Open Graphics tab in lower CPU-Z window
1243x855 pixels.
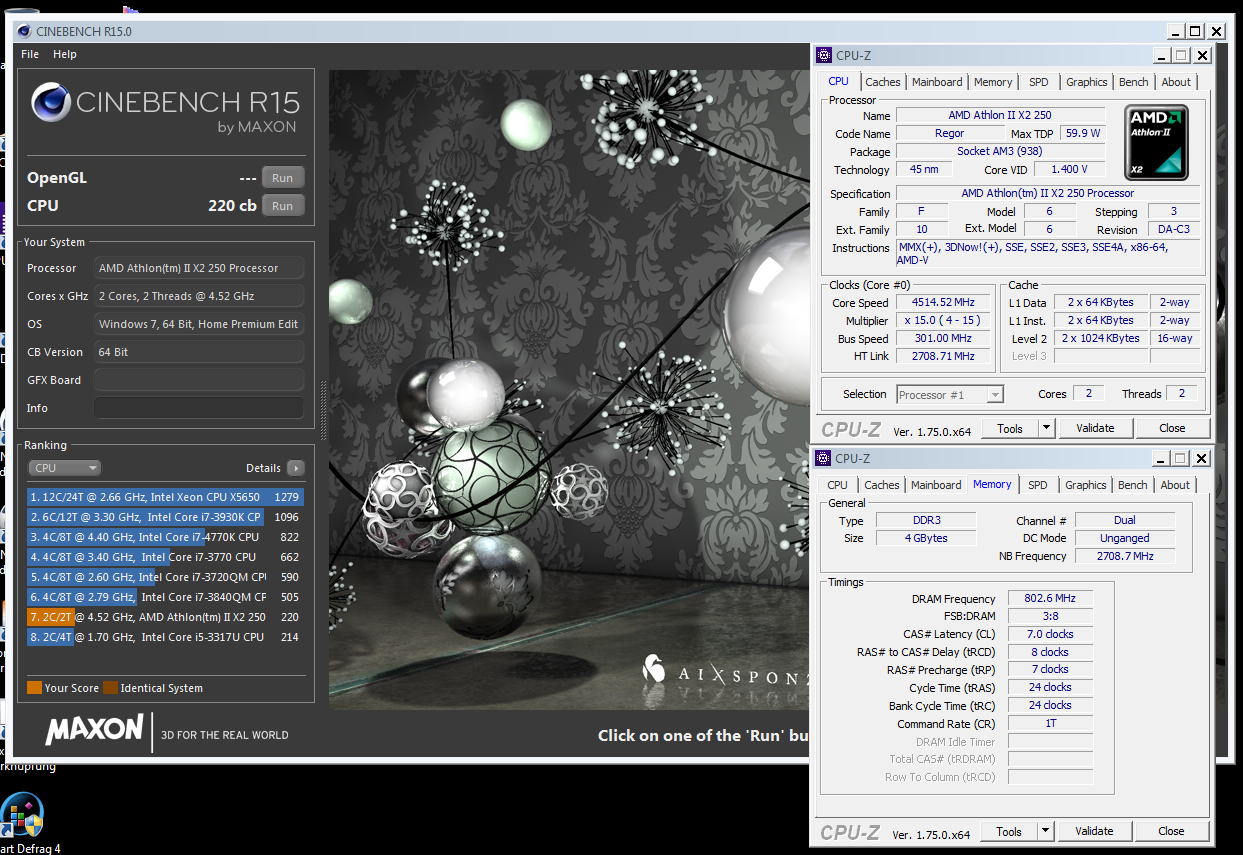tap(1085, 485)
